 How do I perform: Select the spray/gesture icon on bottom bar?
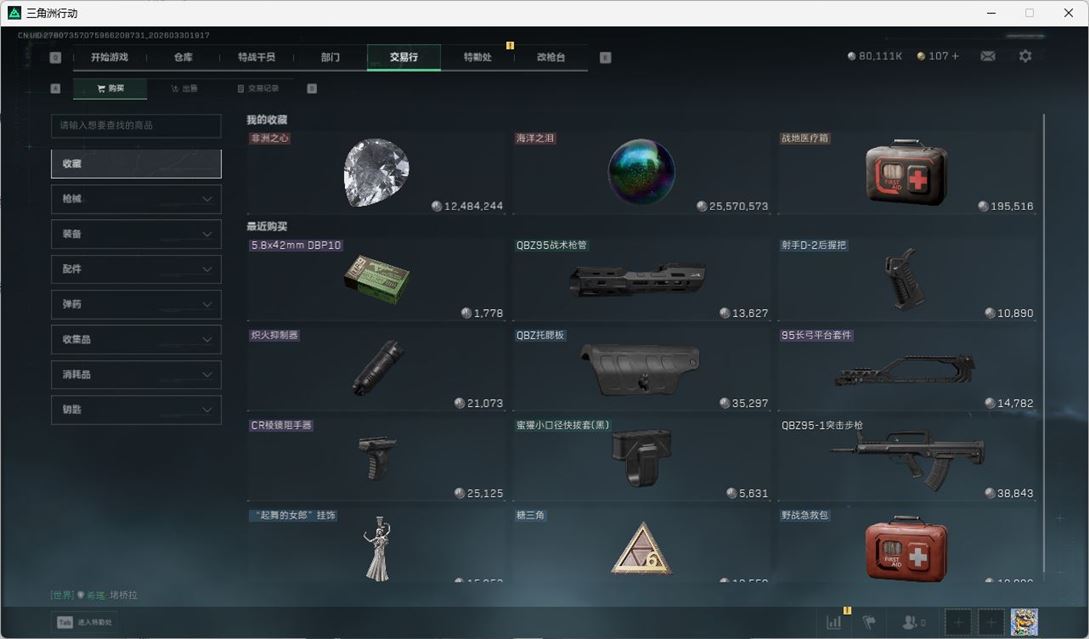point(872,621)
